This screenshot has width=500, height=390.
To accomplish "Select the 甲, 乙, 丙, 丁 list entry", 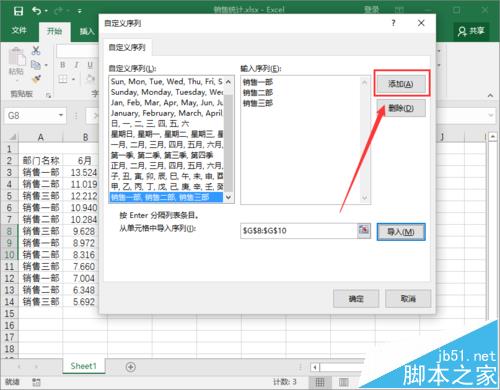I will click(x=167, y=186).
